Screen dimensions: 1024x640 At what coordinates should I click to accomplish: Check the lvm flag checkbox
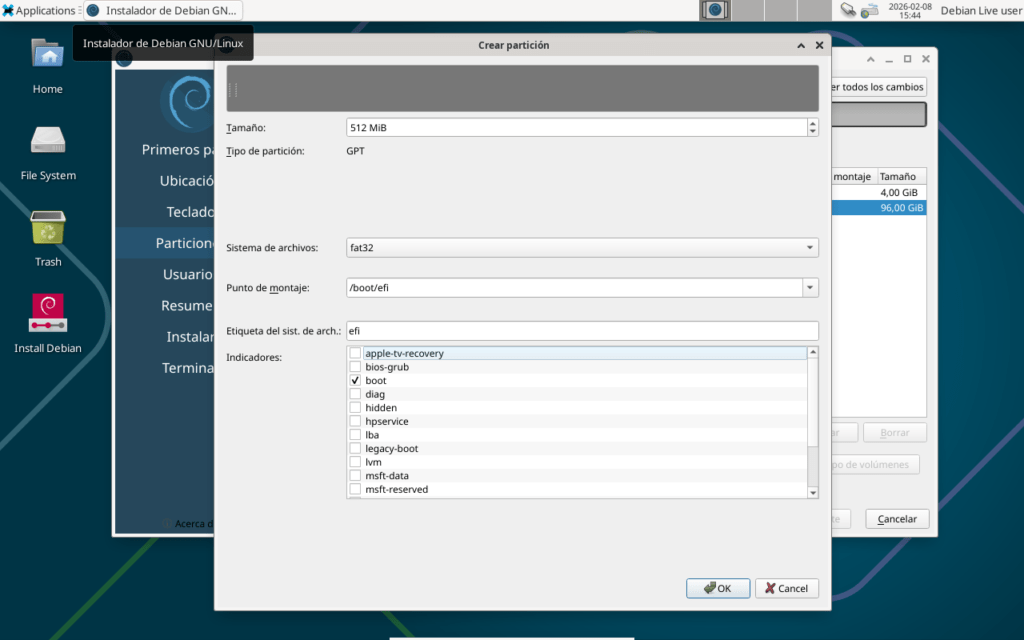(355, 462)
